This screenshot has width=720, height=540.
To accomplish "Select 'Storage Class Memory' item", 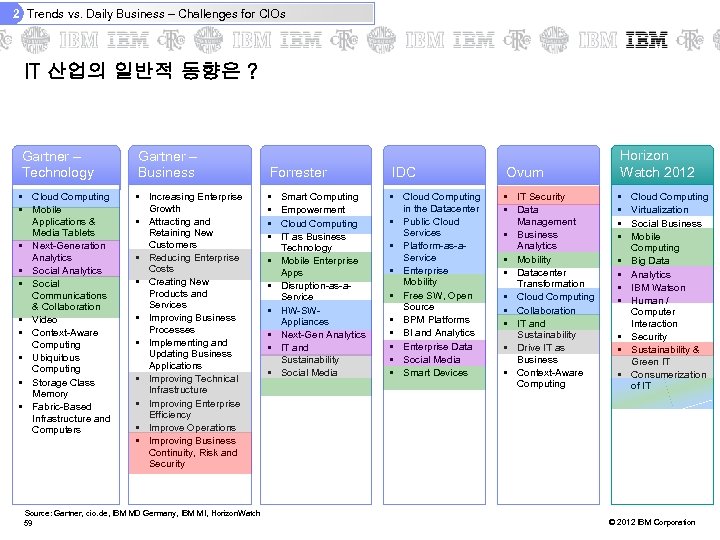I will [63, 388].
